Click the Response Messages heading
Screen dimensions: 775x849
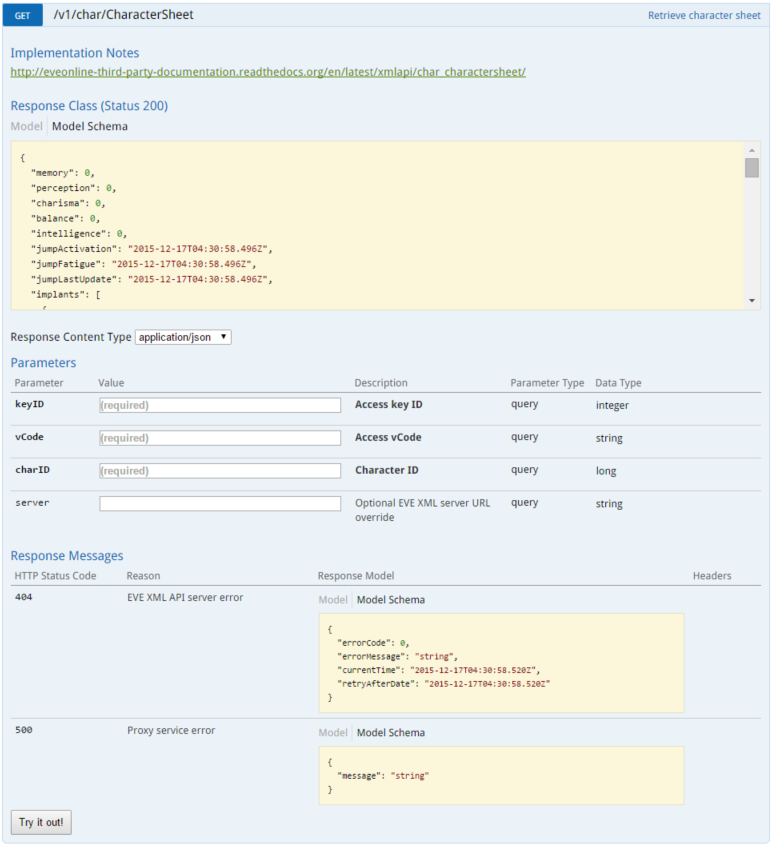tap(67, 556)
